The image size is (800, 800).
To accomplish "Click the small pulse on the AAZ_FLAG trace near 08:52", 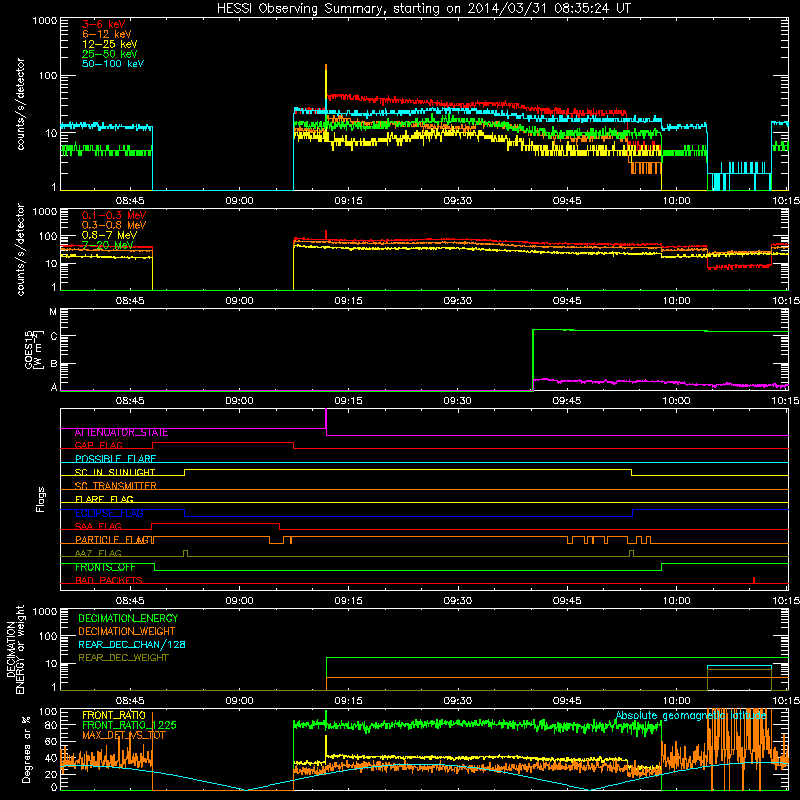I will (185, 554).
